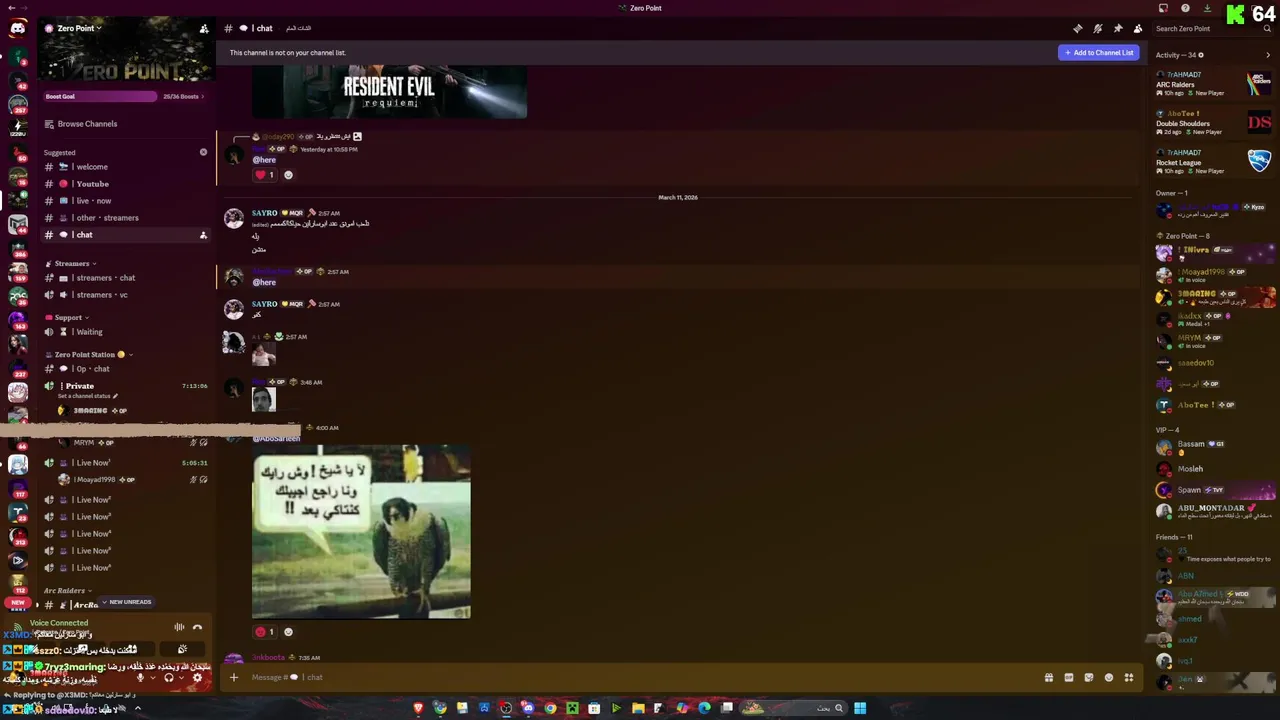Open the sticker picker icon
The width and height of the screenshot is (1280, 720).
[1088, 677]
